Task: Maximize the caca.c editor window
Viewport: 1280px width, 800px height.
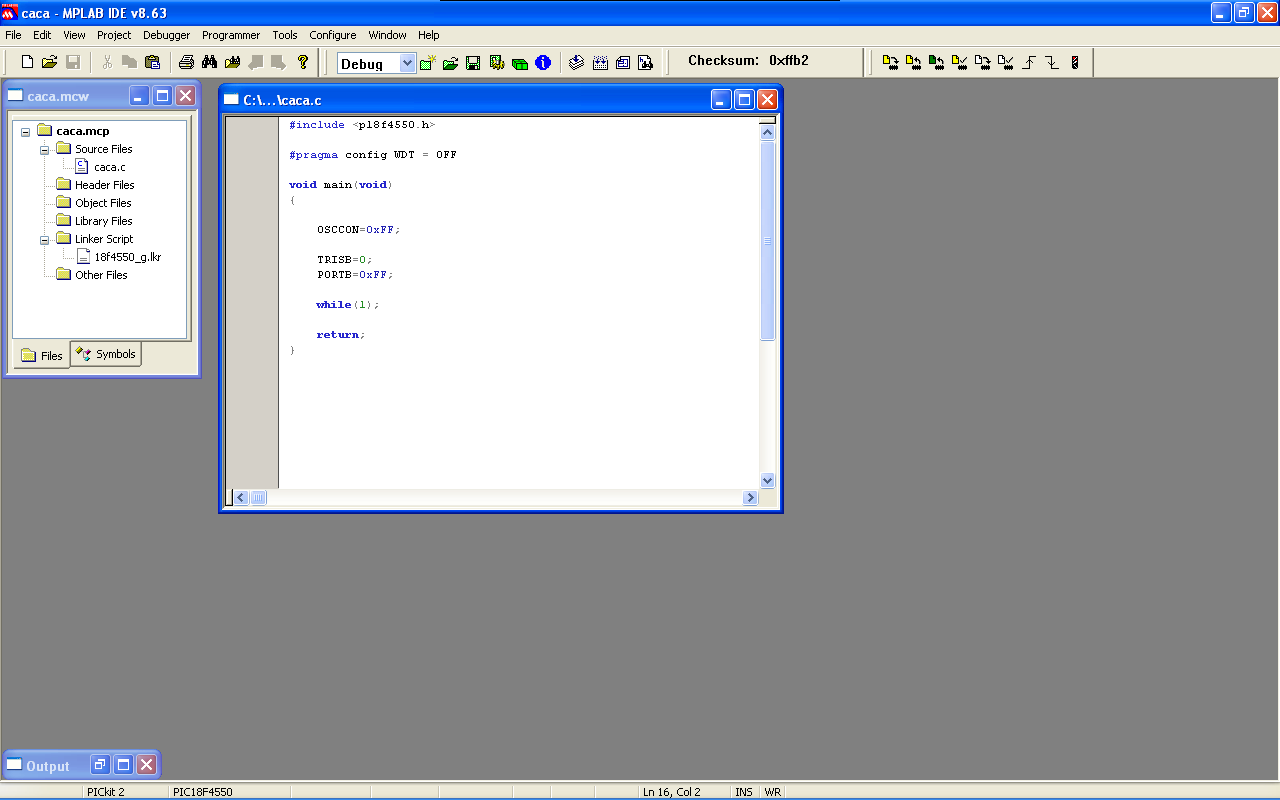Action: click(x=744, y=99)
